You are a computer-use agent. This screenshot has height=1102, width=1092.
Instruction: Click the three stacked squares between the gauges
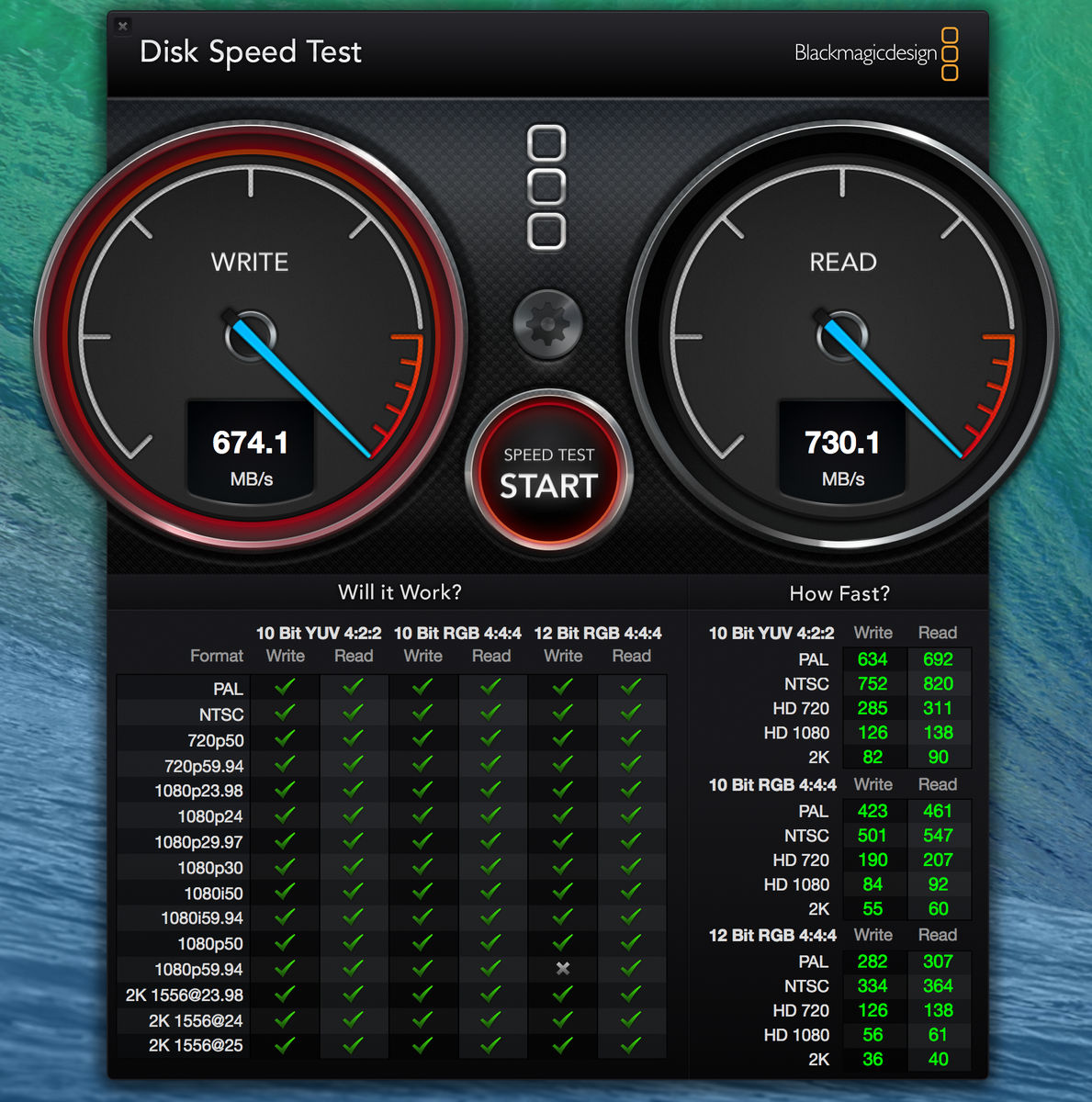546,187
